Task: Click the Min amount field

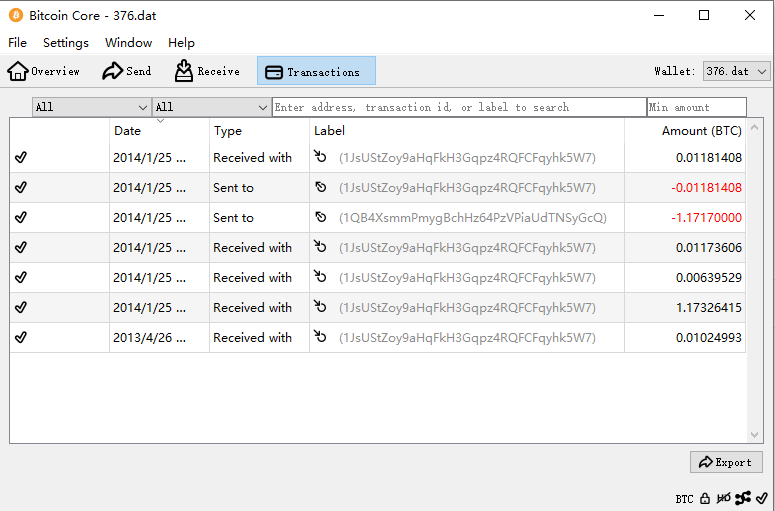Action: [696, 107]
